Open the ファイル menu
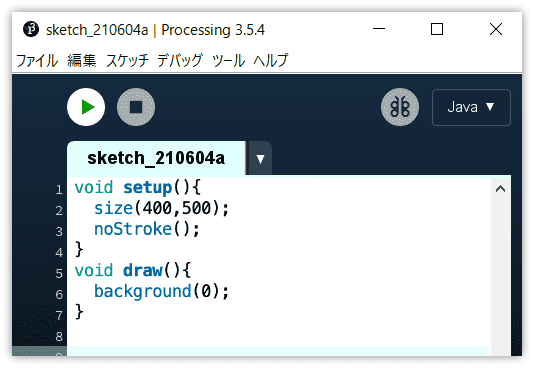 coord(37,61)
